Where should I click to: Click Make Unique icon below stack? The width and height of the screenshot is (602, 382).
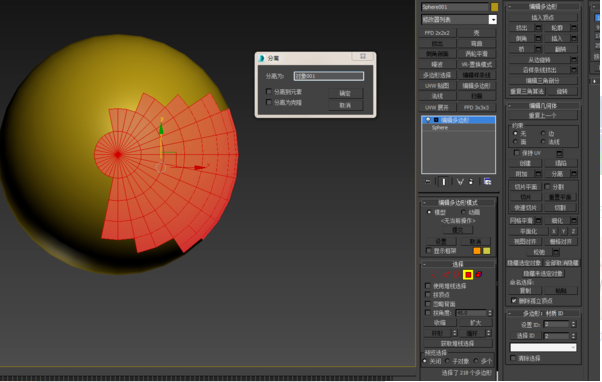point(460,182)
